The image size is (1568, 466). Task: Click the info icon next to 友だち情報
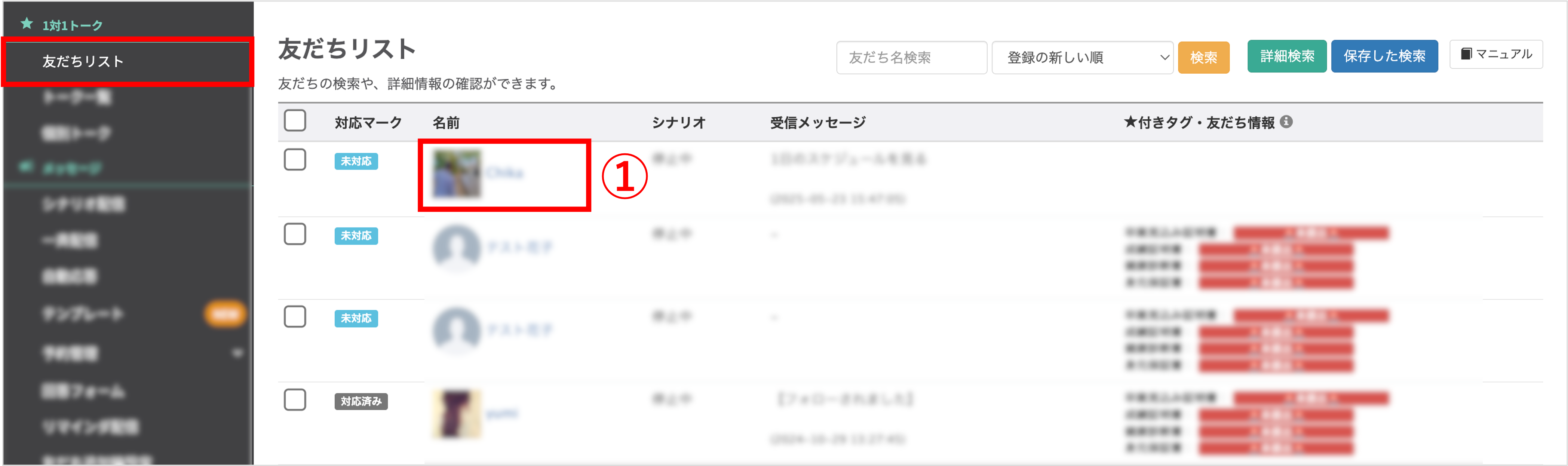pyautogui.click(x=1286, y=122)
